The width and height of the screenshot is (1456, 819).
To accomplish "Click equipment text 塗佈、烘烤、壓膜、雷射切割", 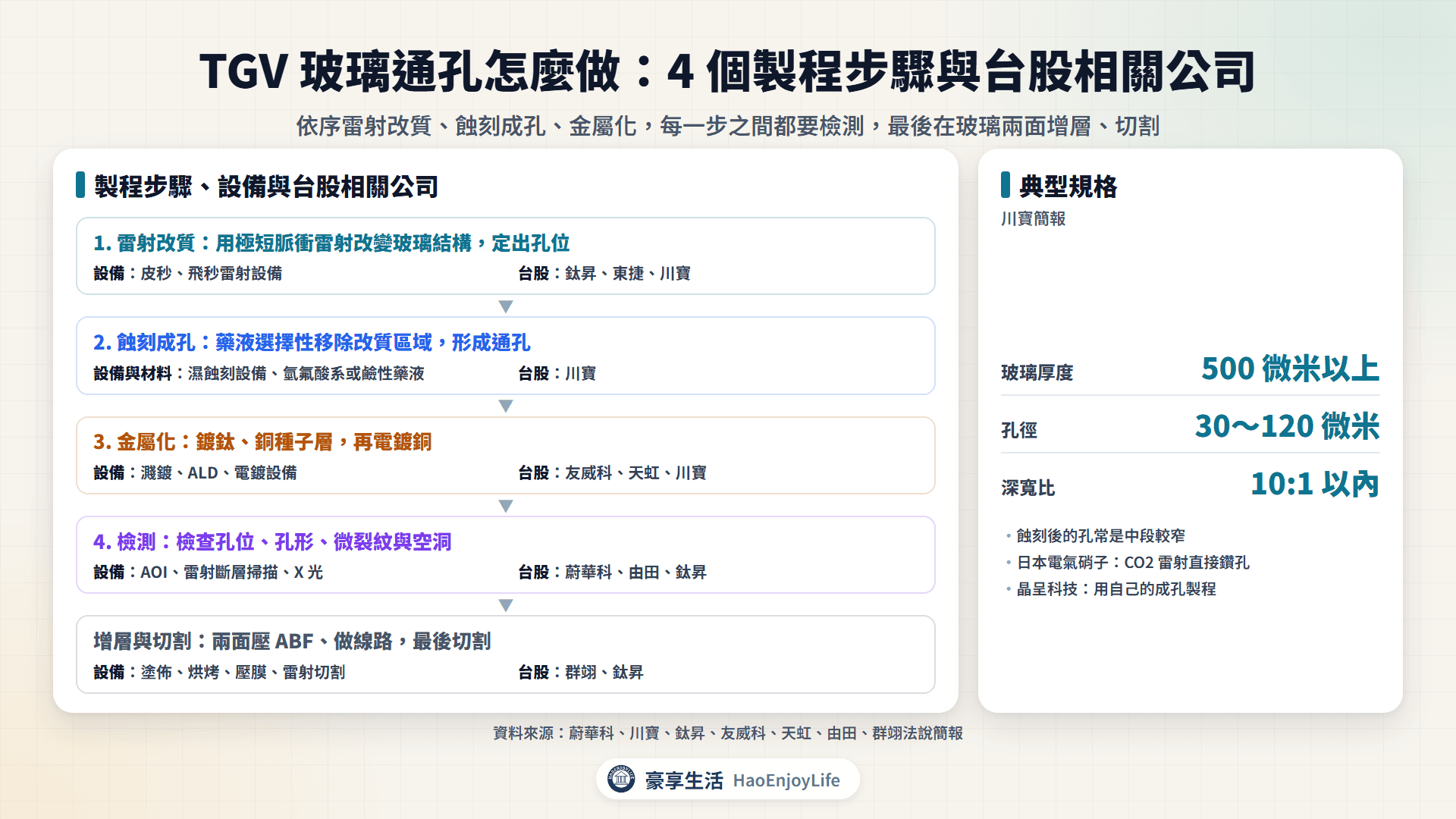I will pyautogui.click(x=243, y=673).
